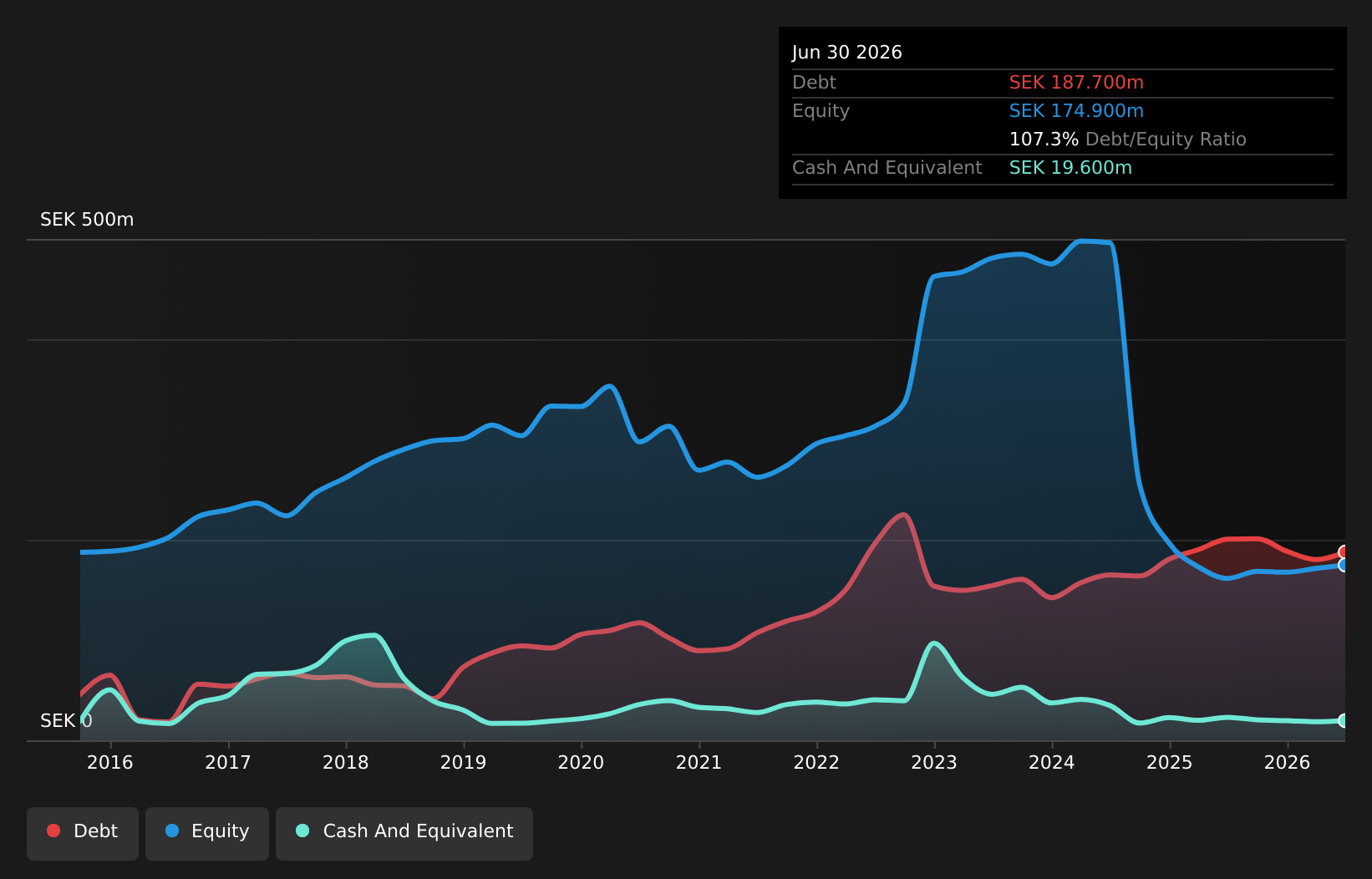Click the 2022 x-axis label
Image resolution: width=1372 pixels, height=879 pixels.
click(816, 763)
